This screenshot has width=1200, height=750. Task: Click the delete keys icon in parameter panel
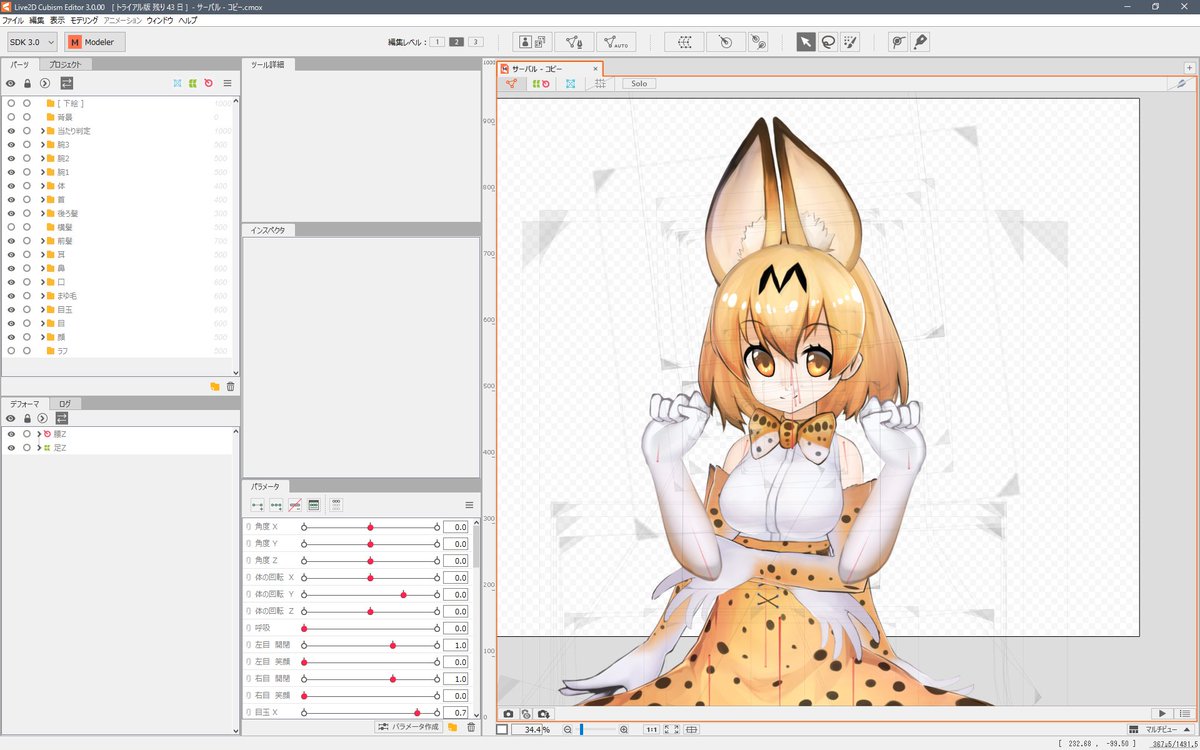tap(294, 505)
